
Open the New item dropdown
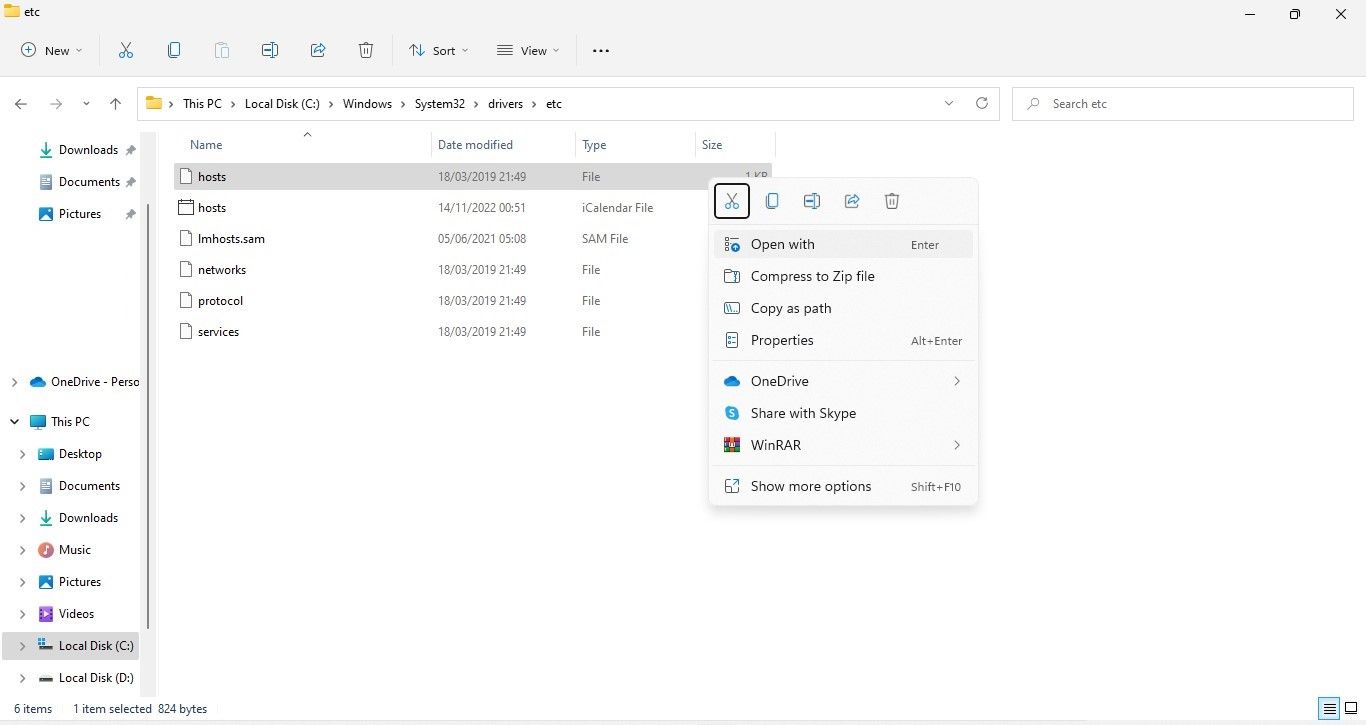(x=52, y=50)
